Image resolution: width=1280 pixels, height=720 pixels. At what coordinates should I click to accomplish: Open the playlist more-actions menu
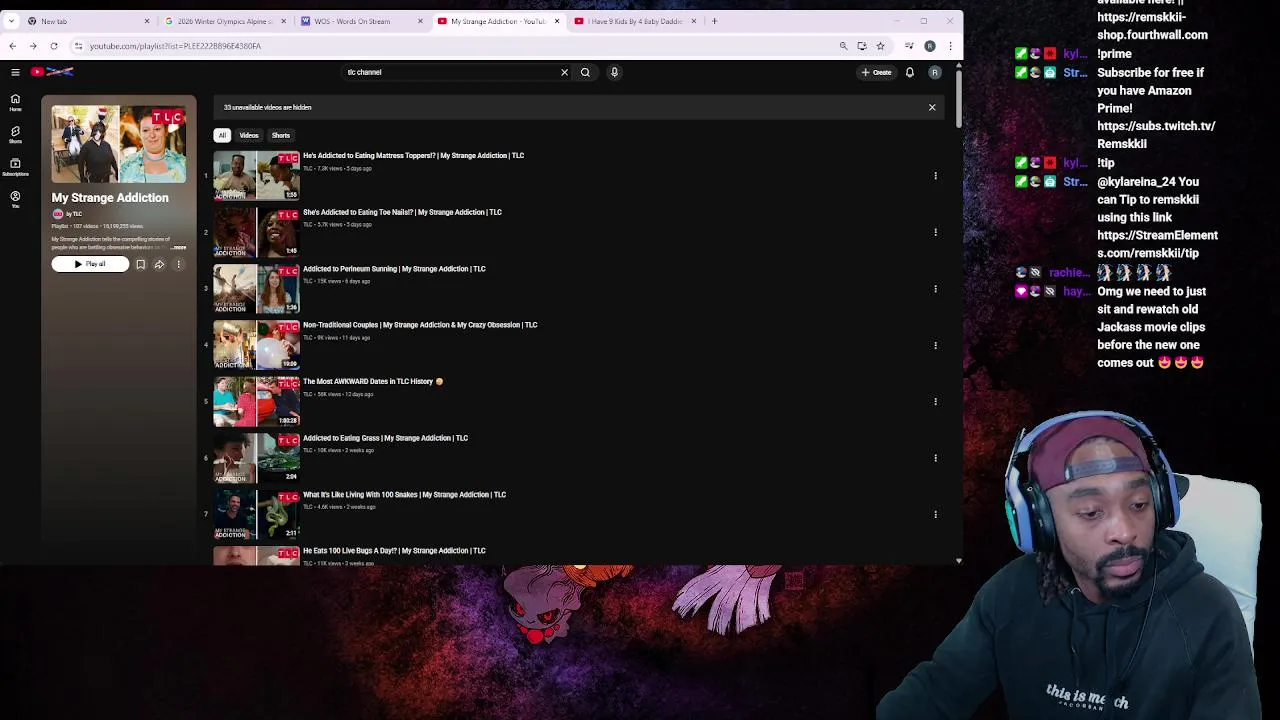click(179, 264)
